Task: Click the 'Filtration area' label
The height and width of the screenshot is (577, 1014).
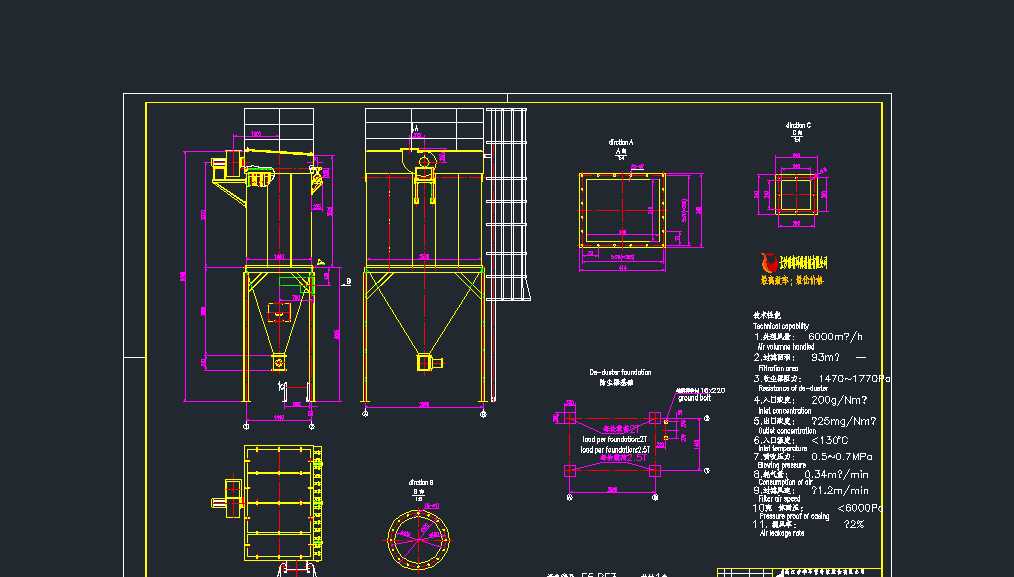Action: [x=778, y=369]
